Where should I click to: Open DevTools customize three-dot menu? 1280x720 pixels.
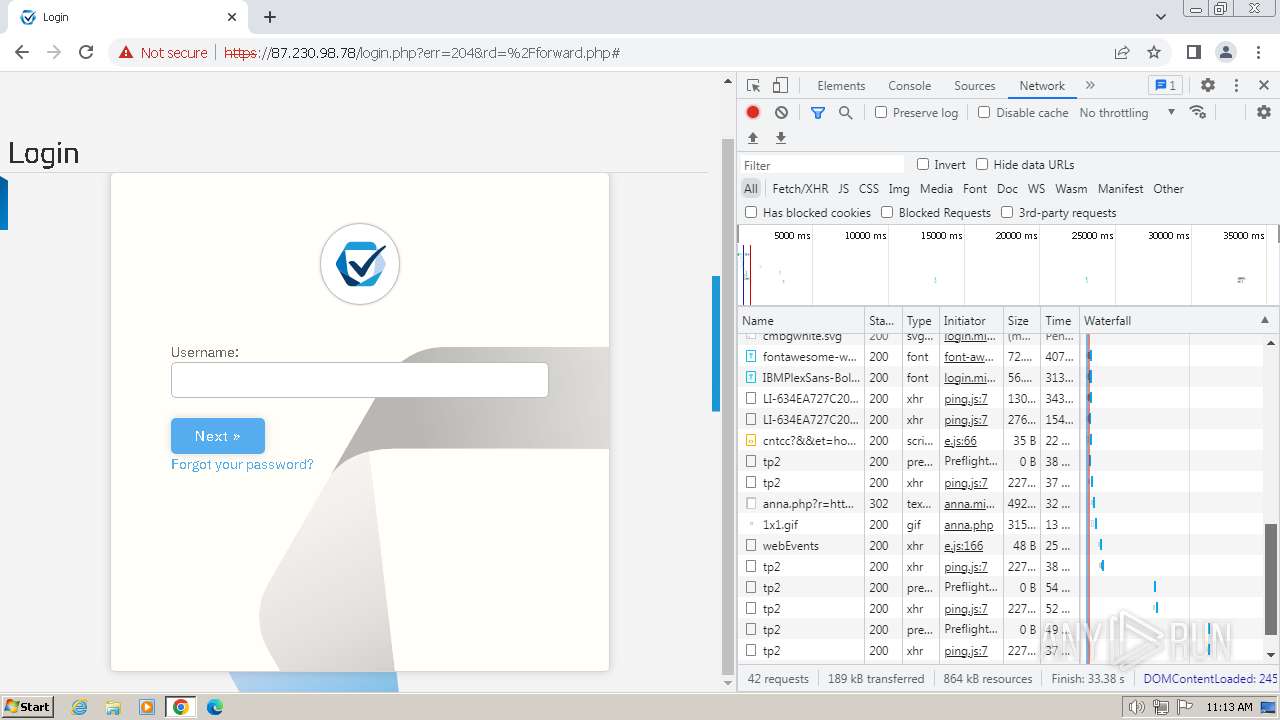[x=1236, y=85]
